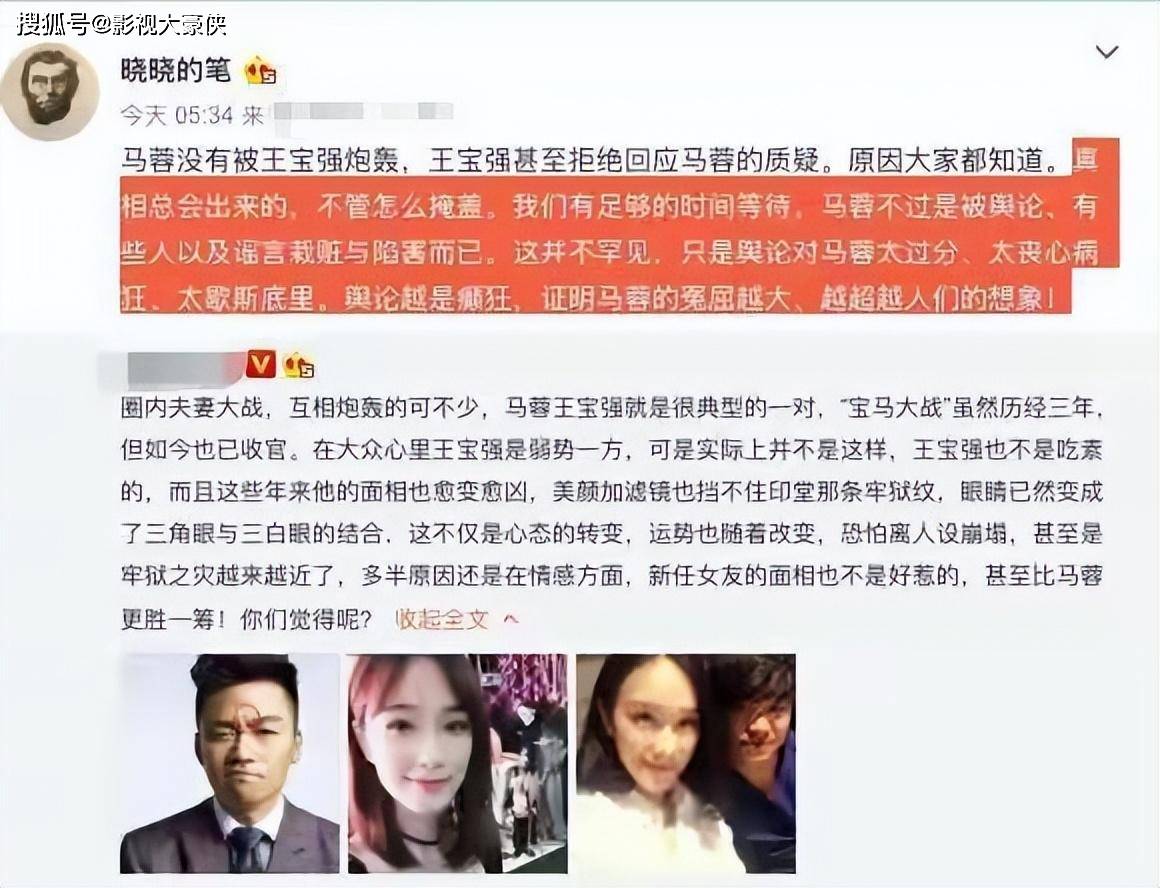Screen dimensions: 1160x888
Task: Click the membership badge beside 晓晓的笔
Action: (x=261, y=71)
